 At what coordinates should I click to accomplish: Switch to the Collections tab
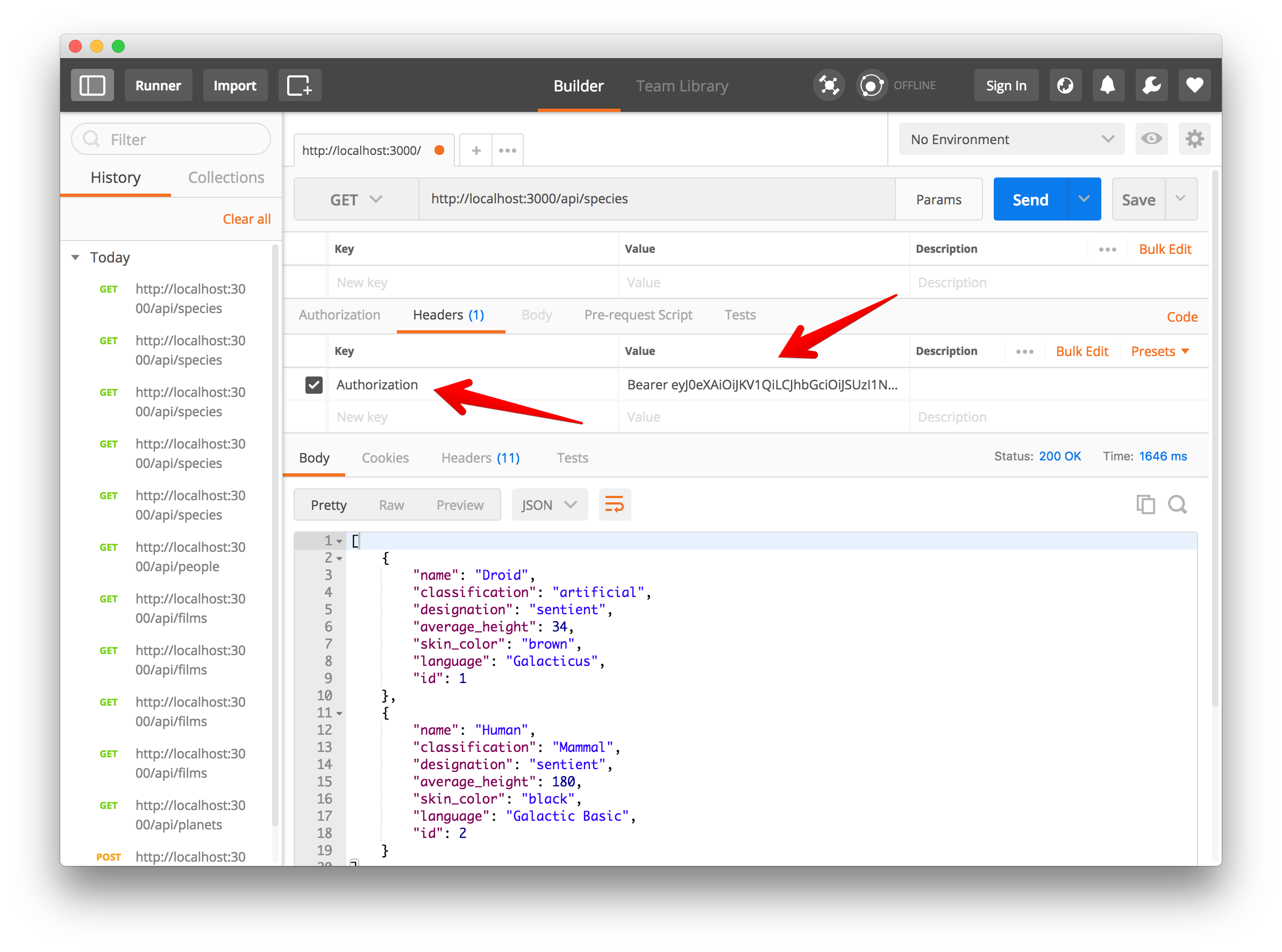pyautogui.click(x=226, y=177)
